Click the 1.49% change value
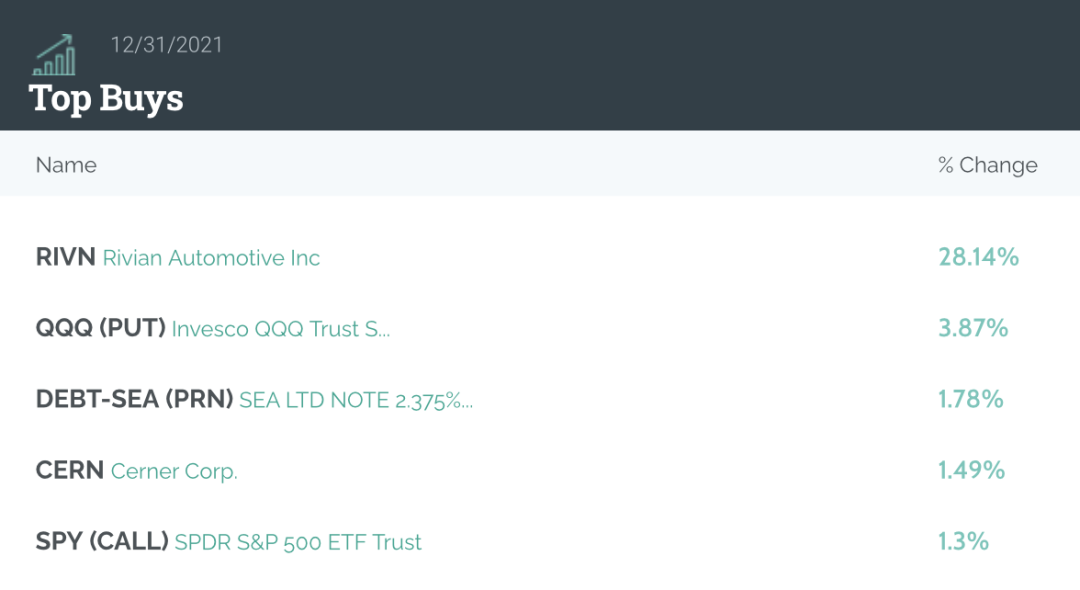This screenshot has width=1080, height=590. coord(971,470)
